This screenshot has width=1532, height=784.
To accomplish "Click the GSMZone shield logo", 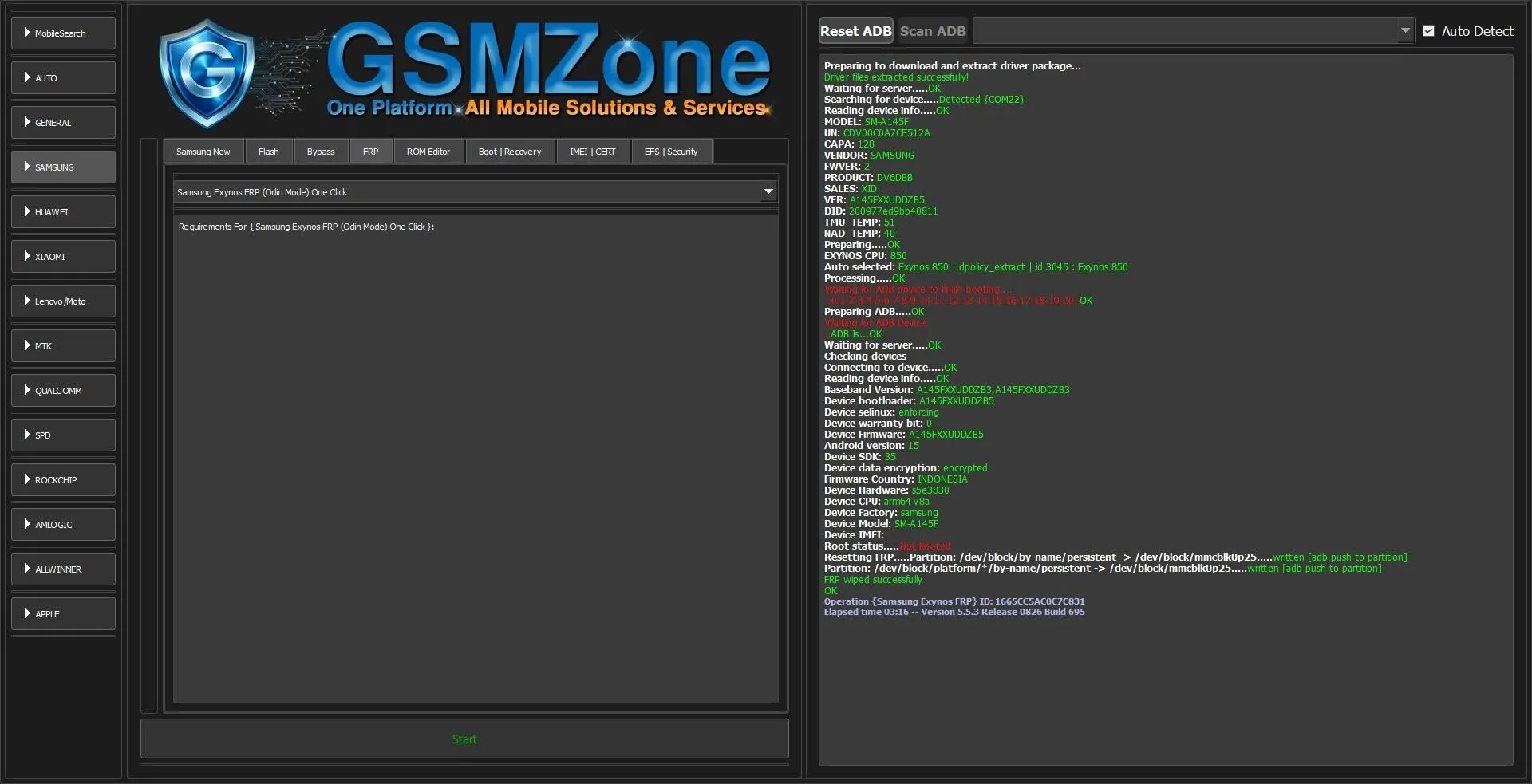I will [x=206, y=73].
